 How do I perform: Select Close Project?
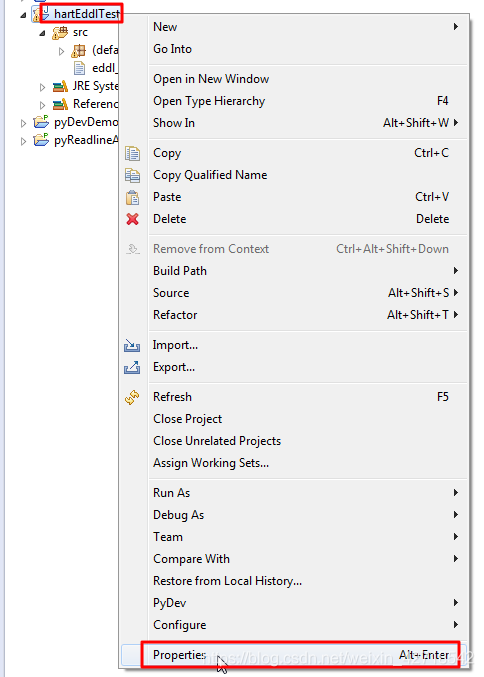pyautogui.click(x=307, y=419)
